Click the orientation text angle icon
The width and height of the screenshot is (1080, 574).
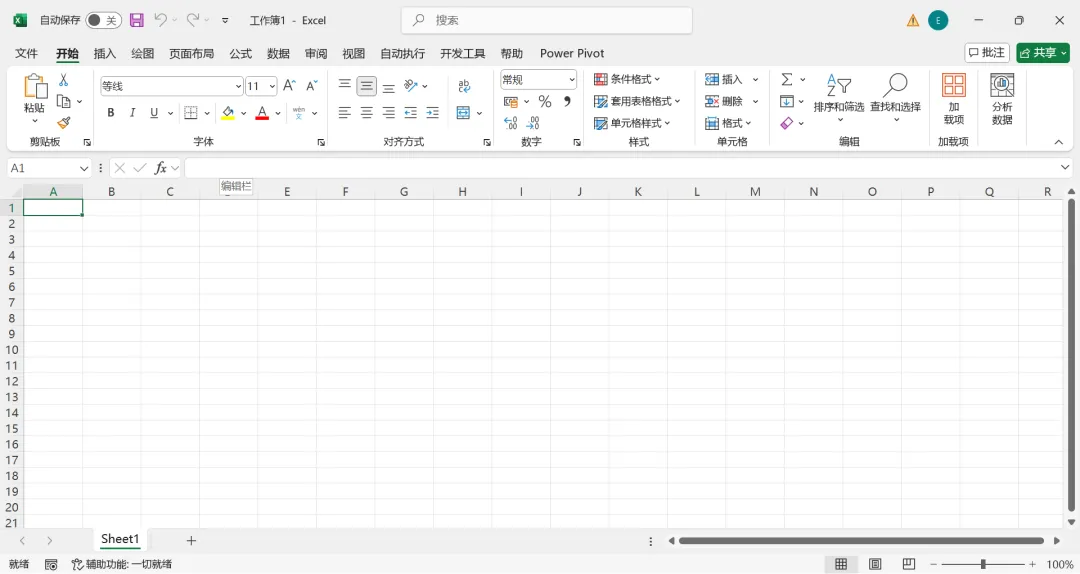coord(411,85)
